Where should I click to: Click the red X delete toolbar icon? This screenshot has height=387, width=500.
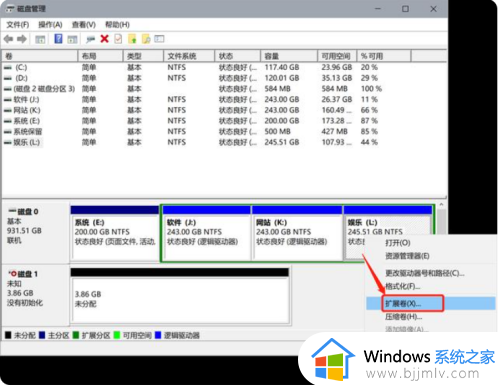pos(105,39)
